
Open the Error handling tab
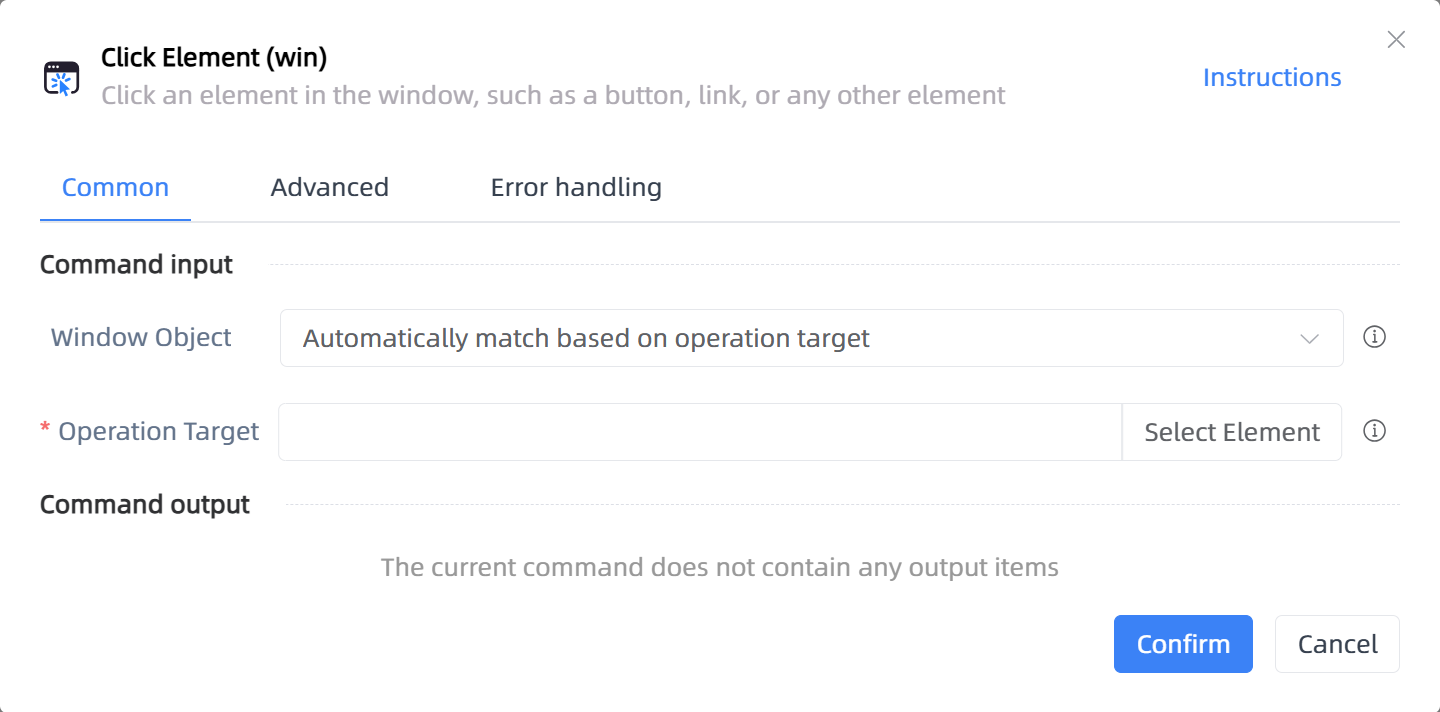pos(576,188)
